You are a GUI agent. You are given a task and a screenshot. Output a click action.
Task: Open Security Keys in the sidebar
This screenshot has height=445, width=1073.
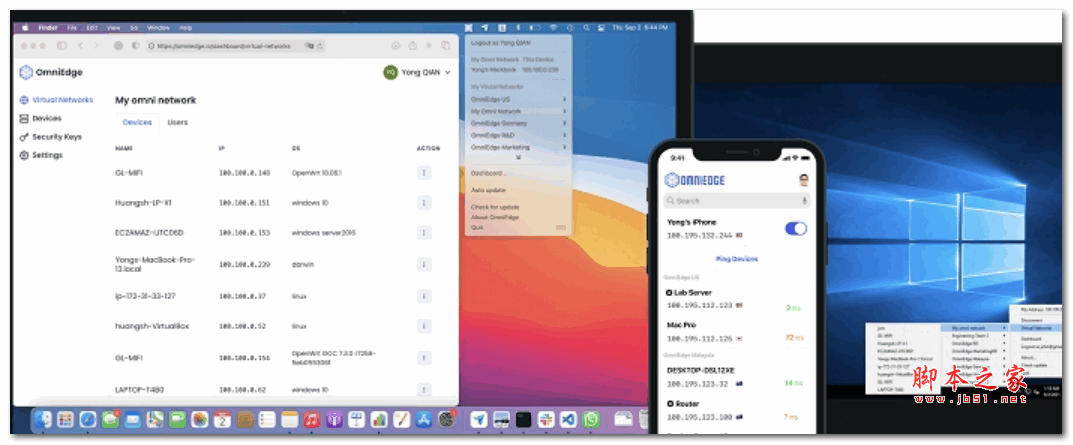pyautogui.click(x=56, y=137)
